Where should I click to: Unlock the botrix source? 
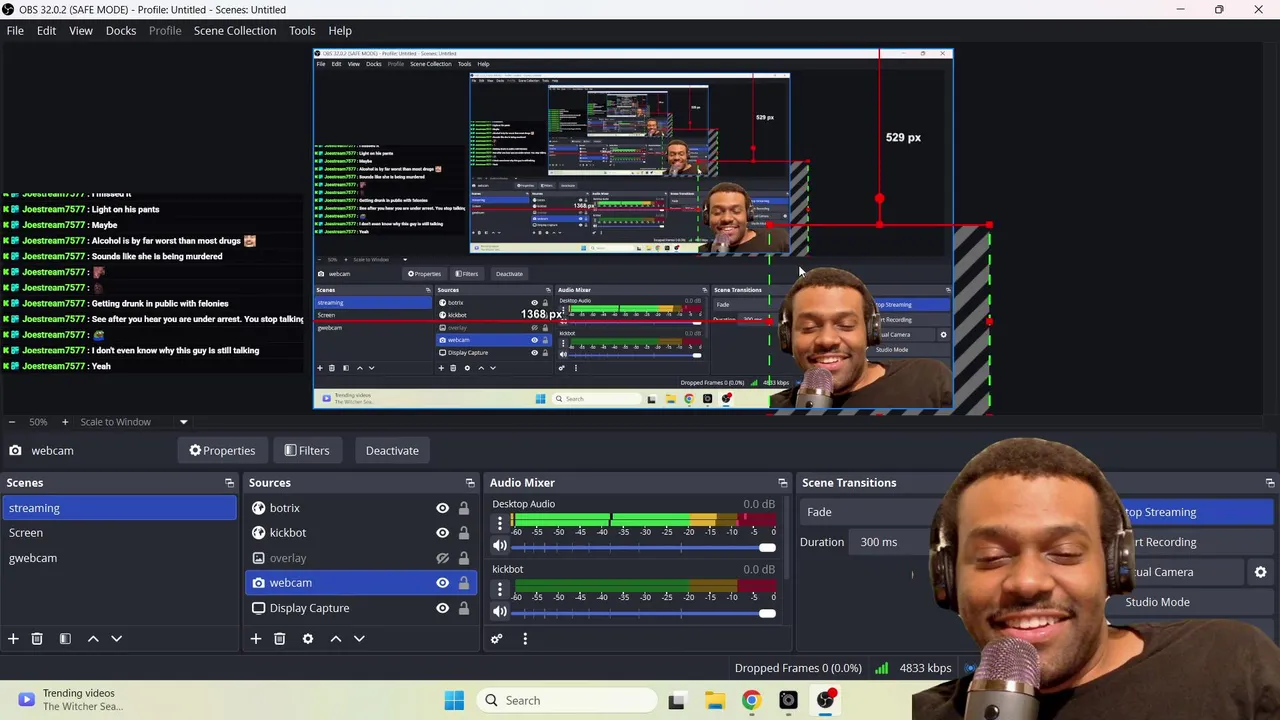coord(464,508)
